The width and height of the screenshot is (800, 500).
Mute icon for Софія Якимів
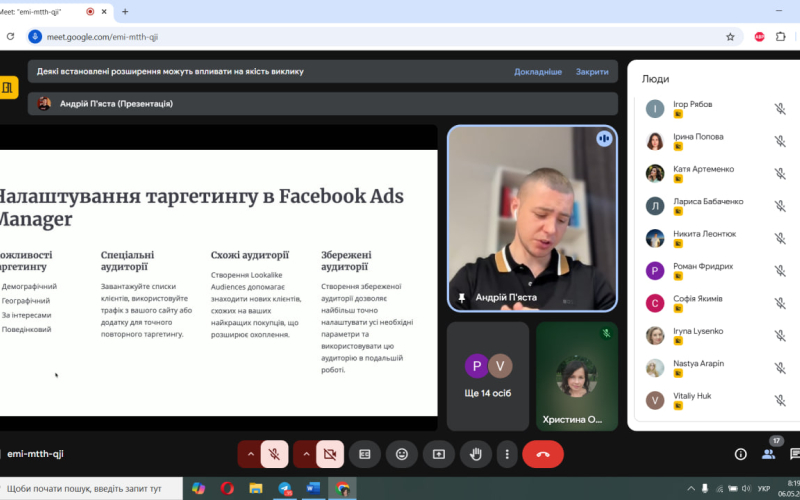780,303
